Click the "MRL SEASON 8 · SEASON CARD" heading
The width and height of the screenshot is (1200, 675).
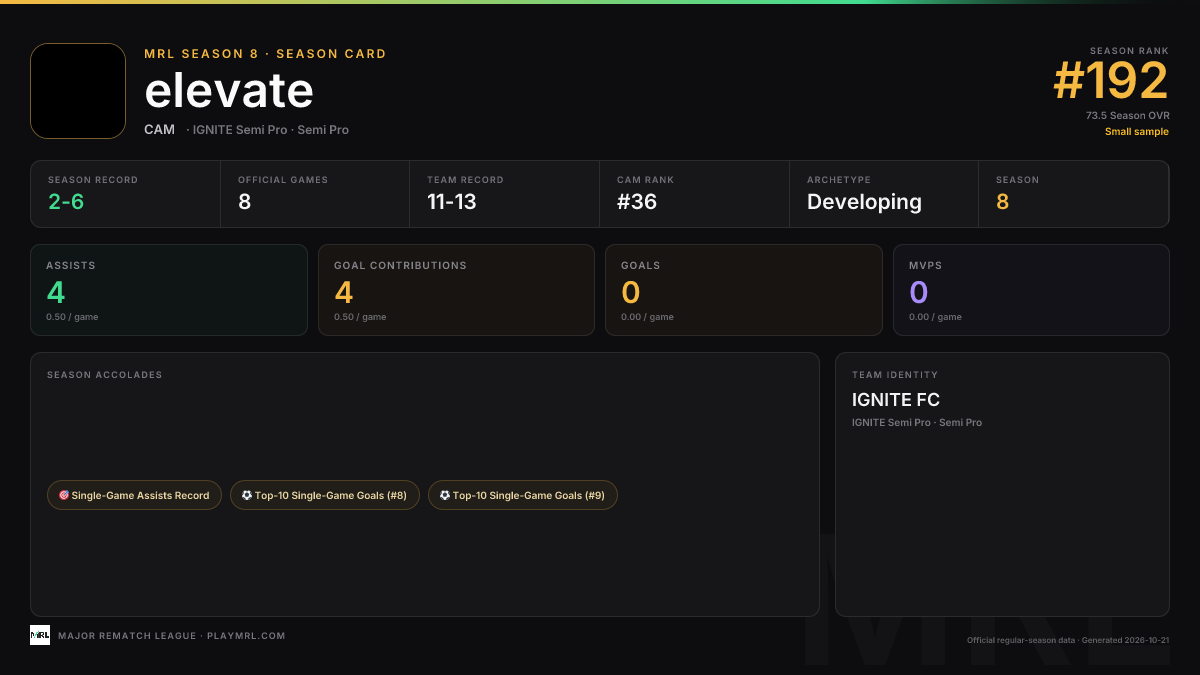(265, 54)
